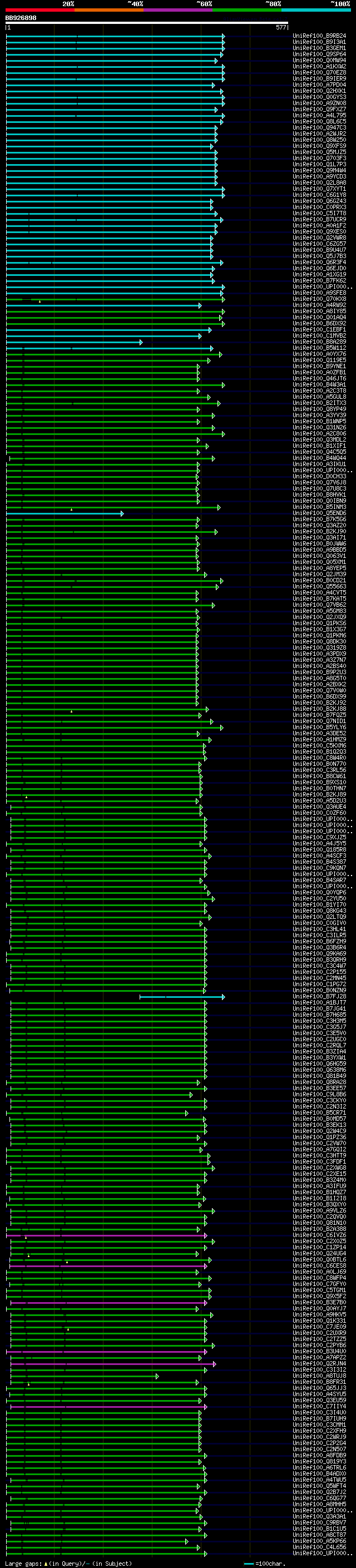Select hit label UniRef100_A5GM83
This screenshot has height=1568, width=356.
tap(319, 611)
